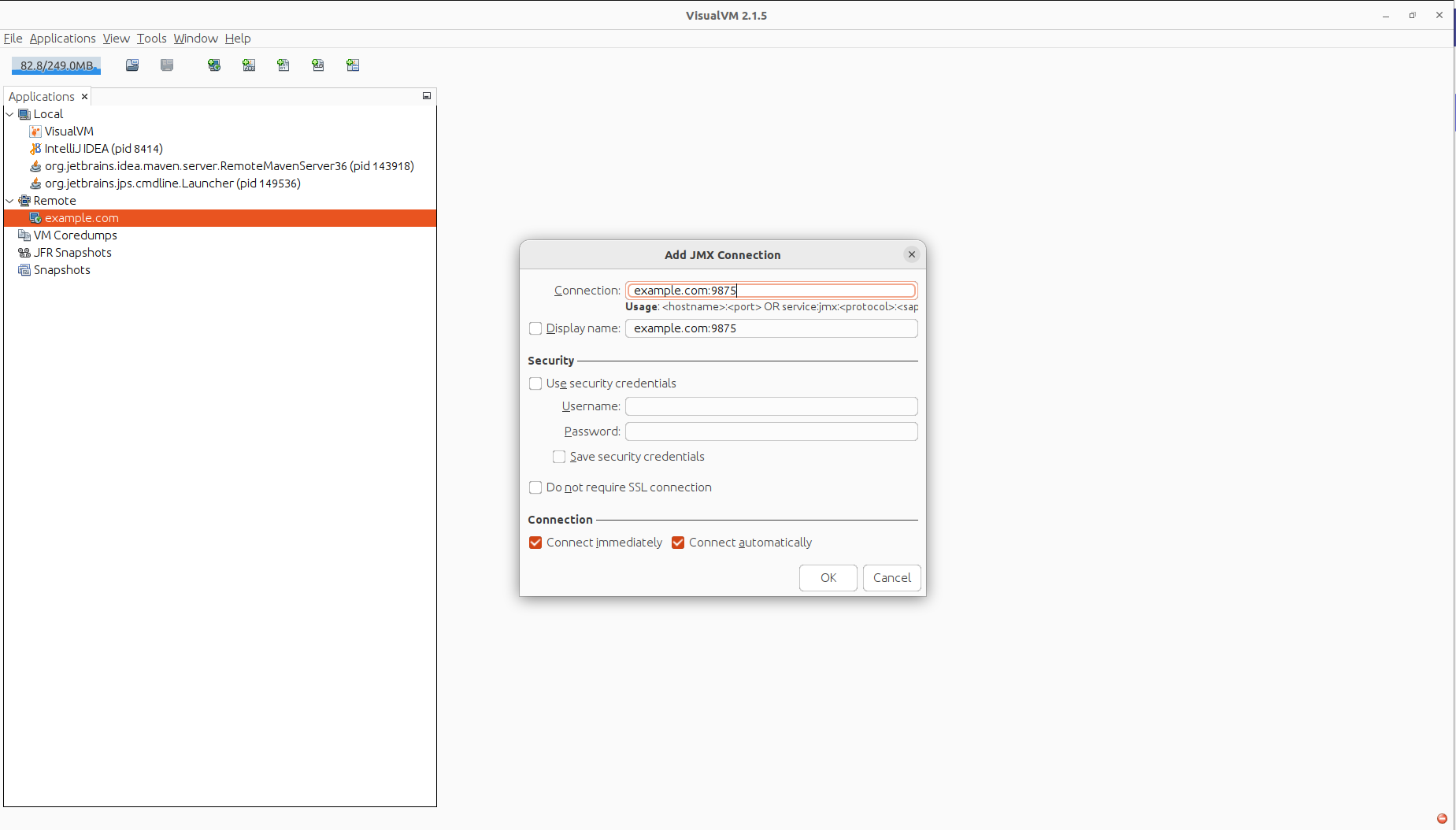Click the VisualVM application icon in tree

(35, 132)
